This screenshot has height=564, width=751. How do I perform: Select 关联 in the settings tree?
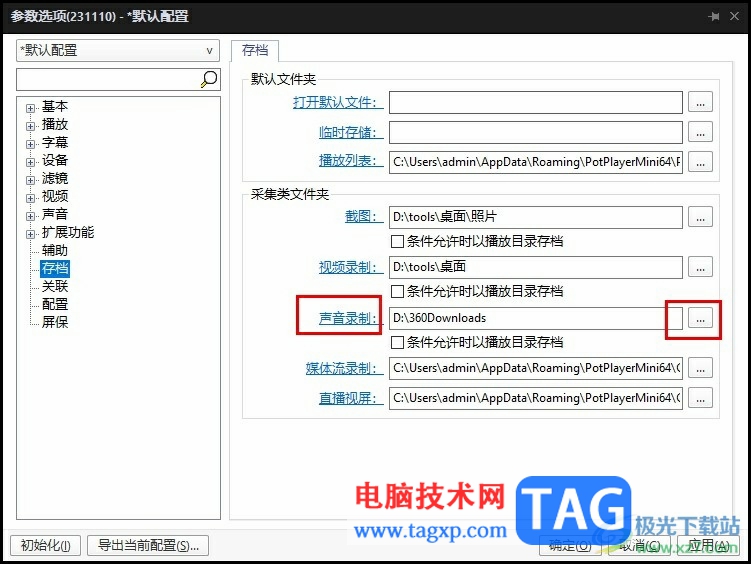55,286
